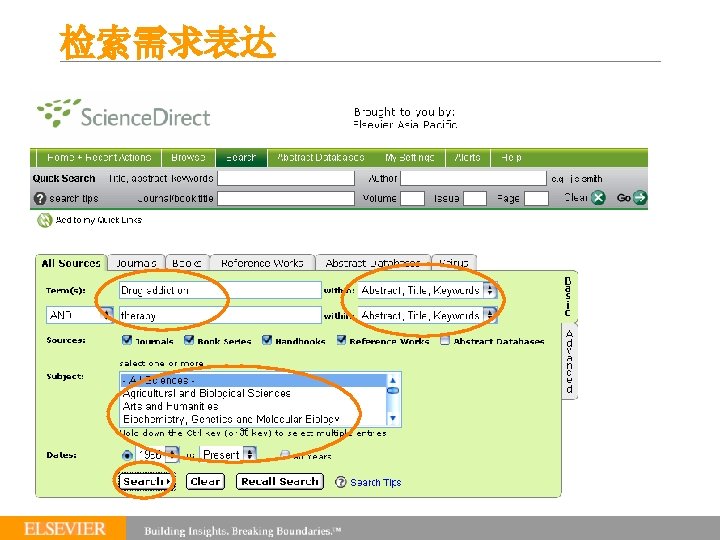Select Agricultural and Biological Sciences subject
The width and height of the screenshot is (720, 540).
pyautogui.click(x=254, y=393)
